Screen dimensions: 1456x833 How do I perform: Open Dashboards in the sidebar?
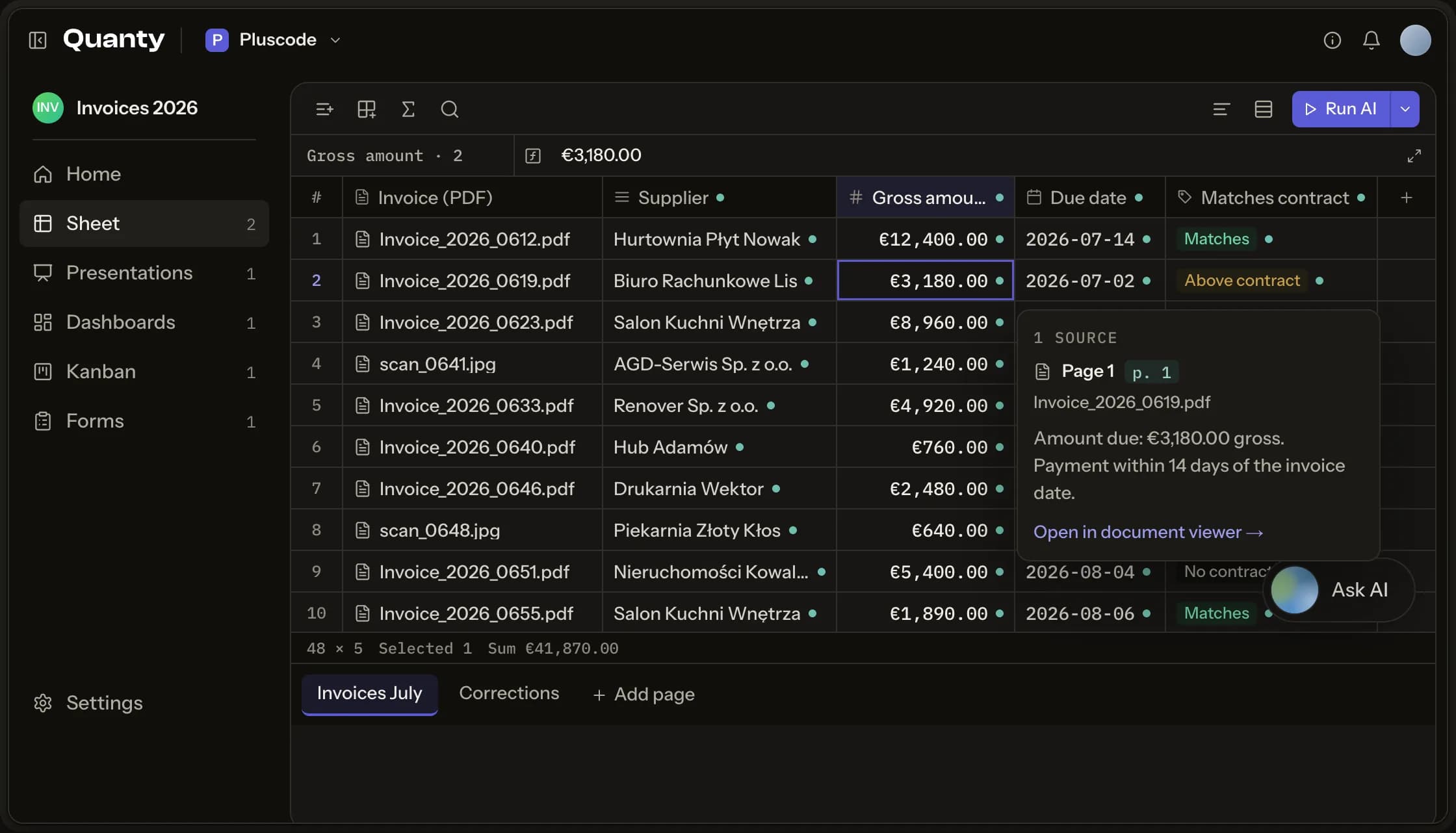tap(144, 322)
